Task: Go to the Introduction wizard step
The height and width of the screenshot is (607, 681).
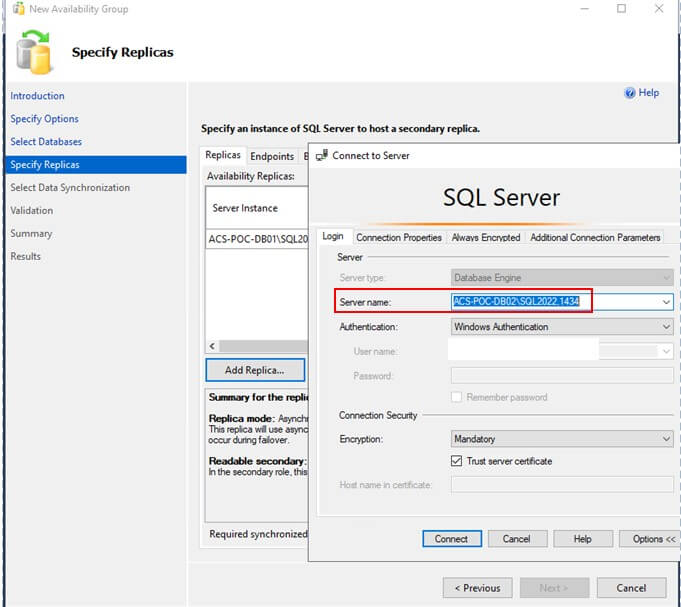Action: [37, 96]
